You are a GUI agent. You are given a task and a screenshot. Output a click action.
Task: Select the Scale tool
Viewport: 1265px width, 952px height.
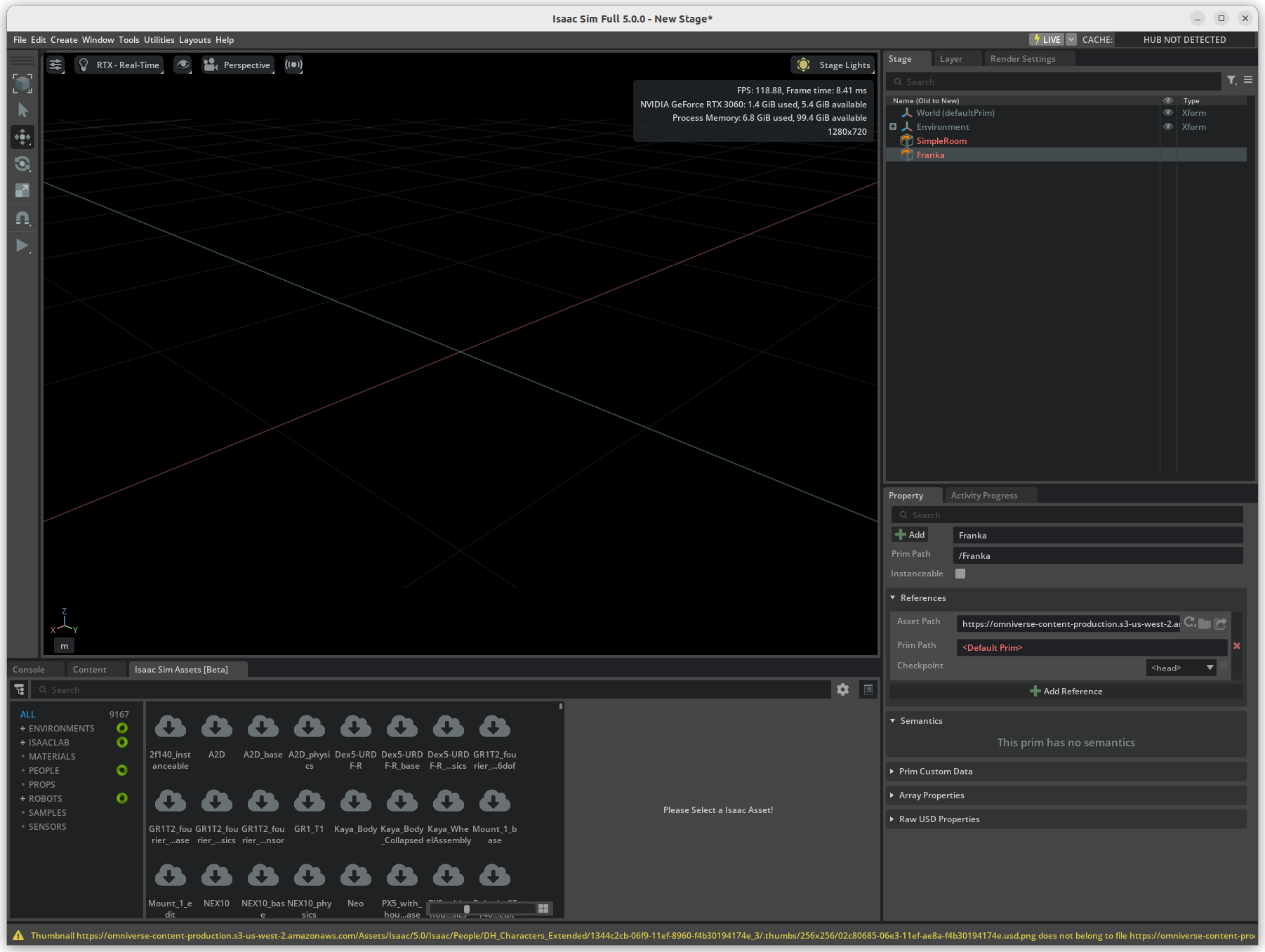click(22, 191)
